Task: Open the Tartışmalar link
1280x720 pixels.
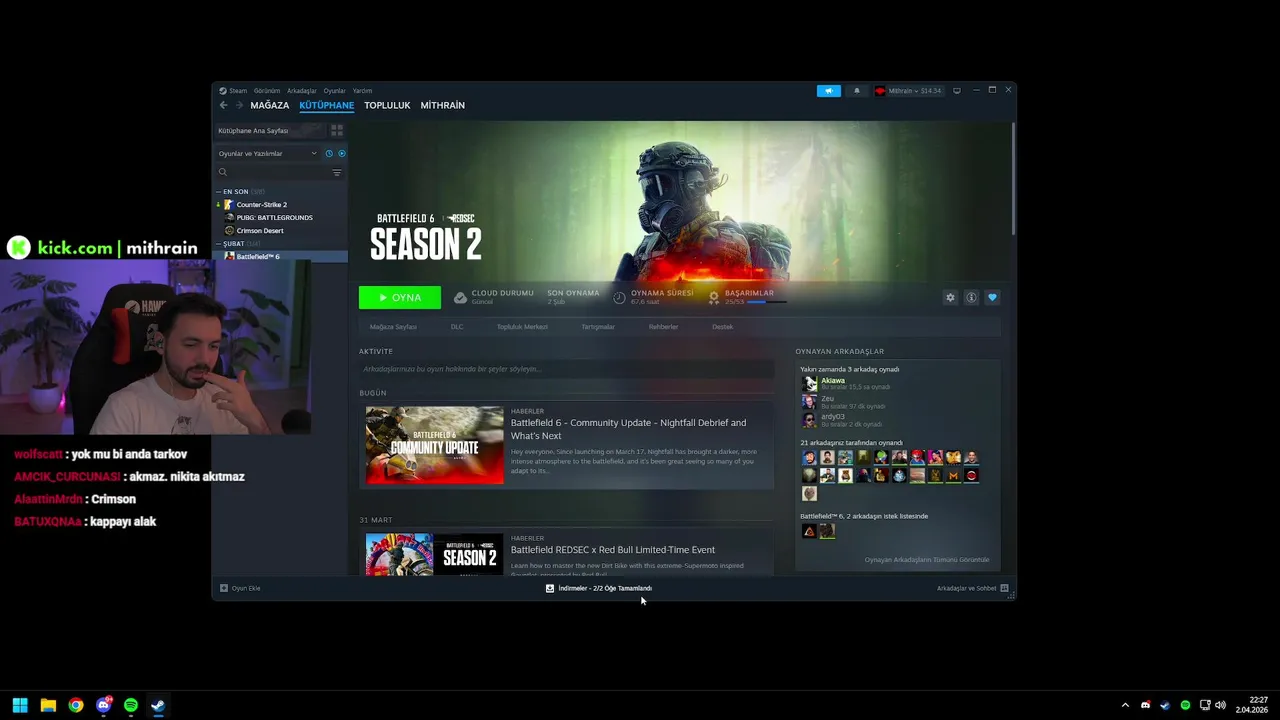Action: point(598,327)
